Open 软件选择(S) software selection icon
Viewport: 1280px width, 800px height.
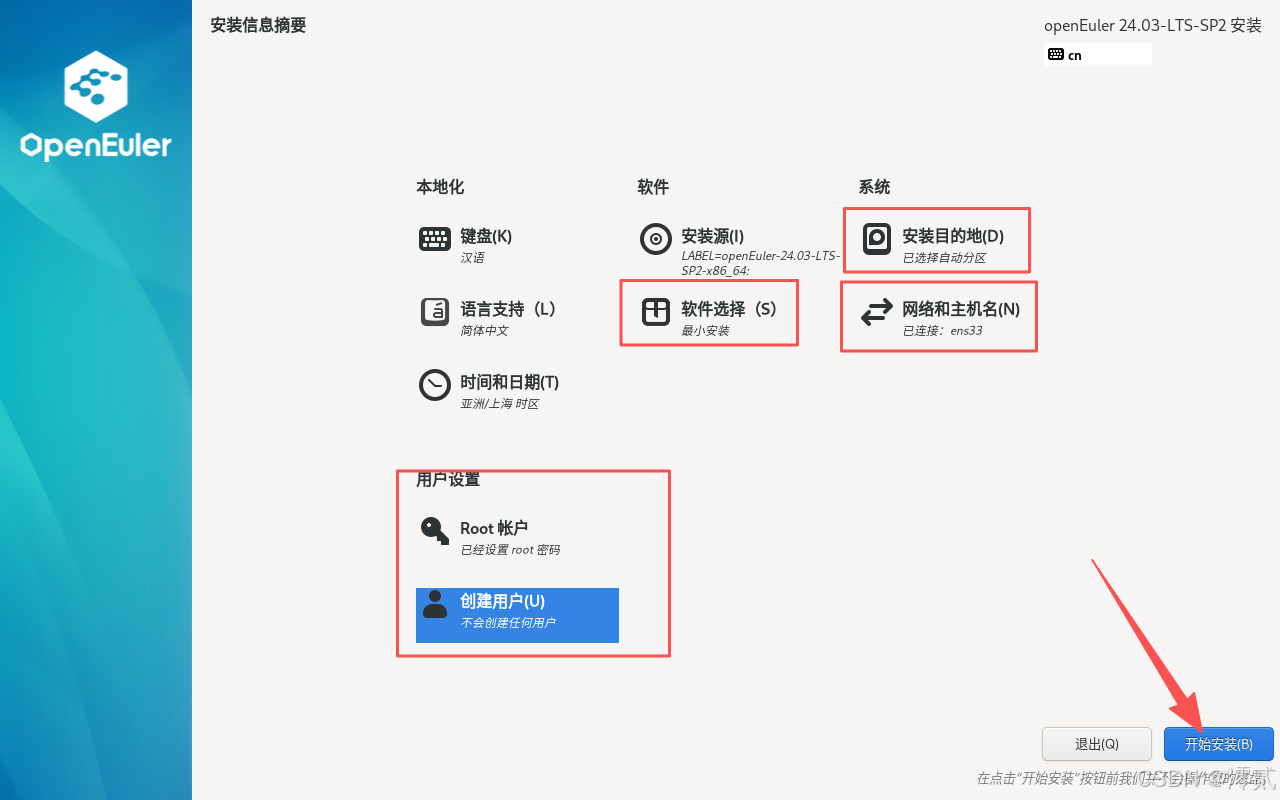click(655, 313)
